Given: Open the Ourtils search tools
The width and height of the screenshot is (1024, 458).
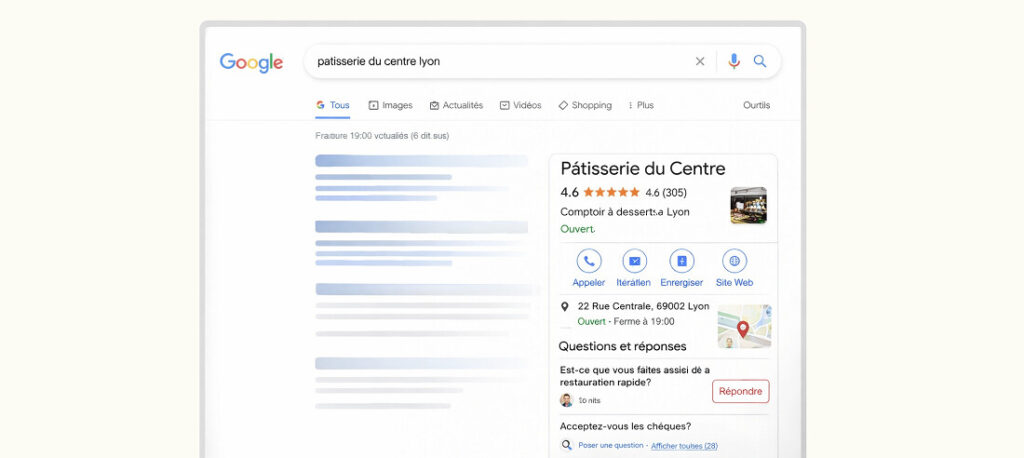Looking at the screenshot, I should 756,105.
